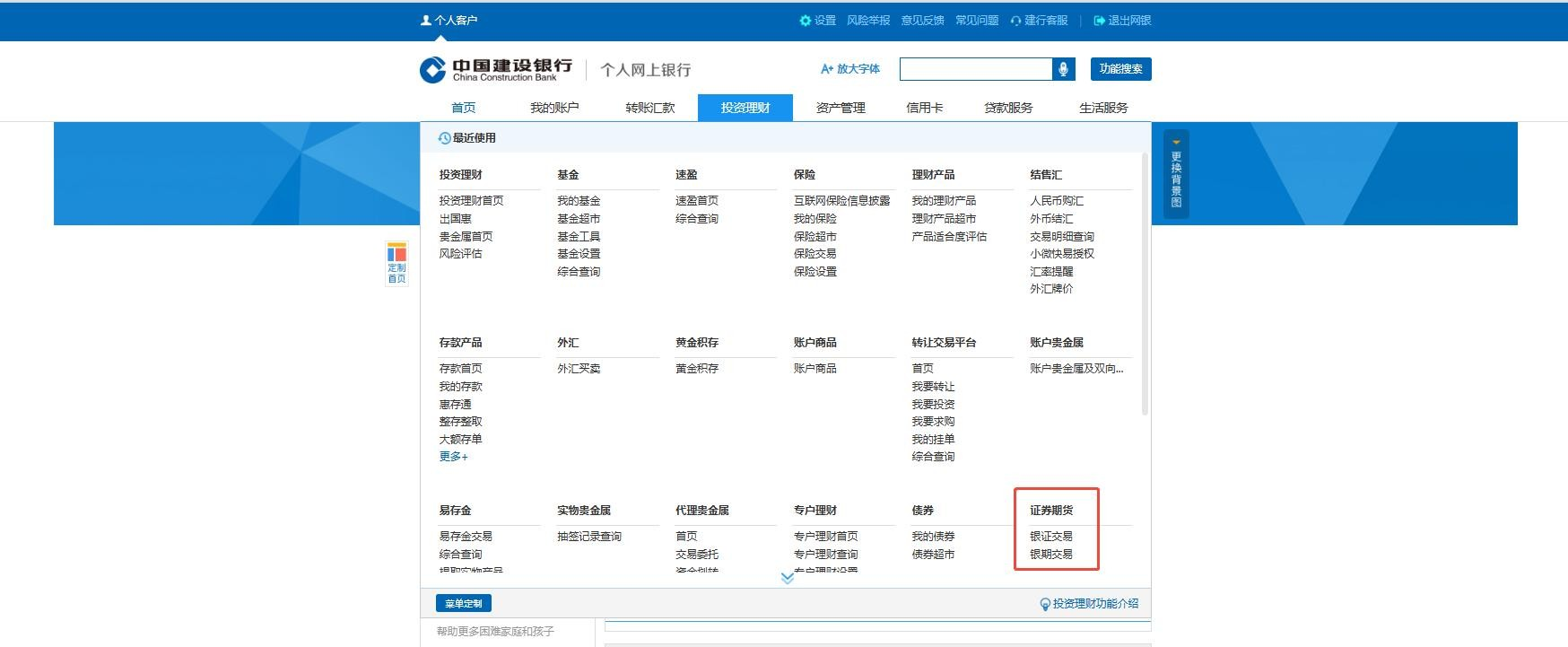Click the 意见反馈 link

tap(922, 21)
